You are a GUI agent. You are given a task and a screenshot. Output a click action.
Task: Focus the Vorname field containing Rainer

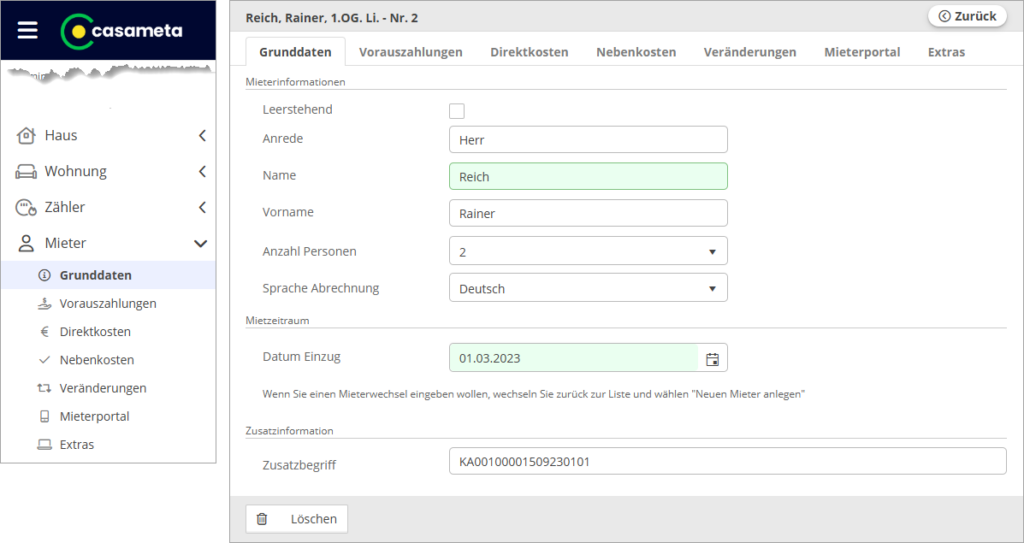(x=588, y=213)
